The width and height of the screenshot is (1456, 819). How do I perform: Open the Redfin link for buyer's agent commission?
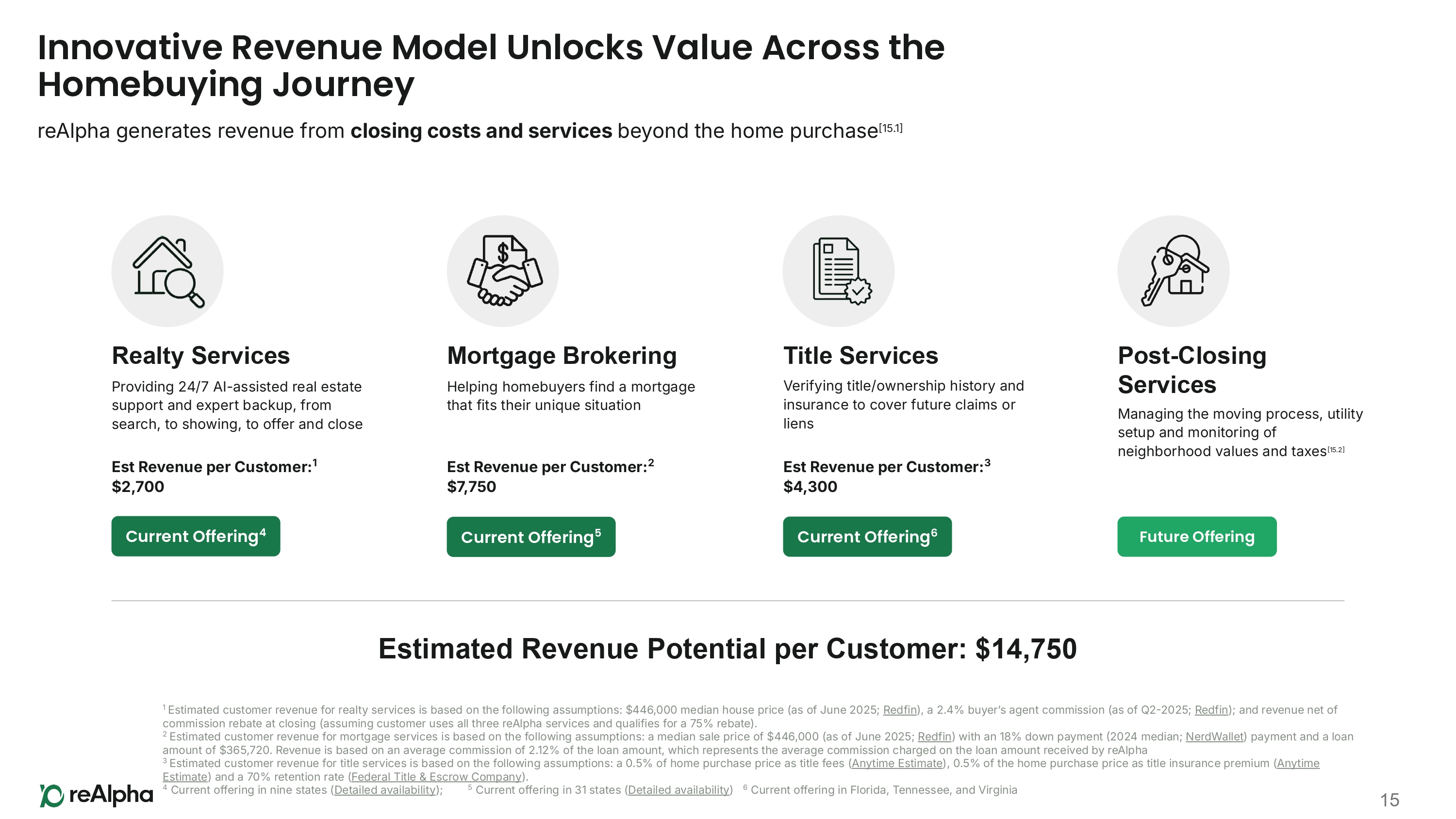1211,710
